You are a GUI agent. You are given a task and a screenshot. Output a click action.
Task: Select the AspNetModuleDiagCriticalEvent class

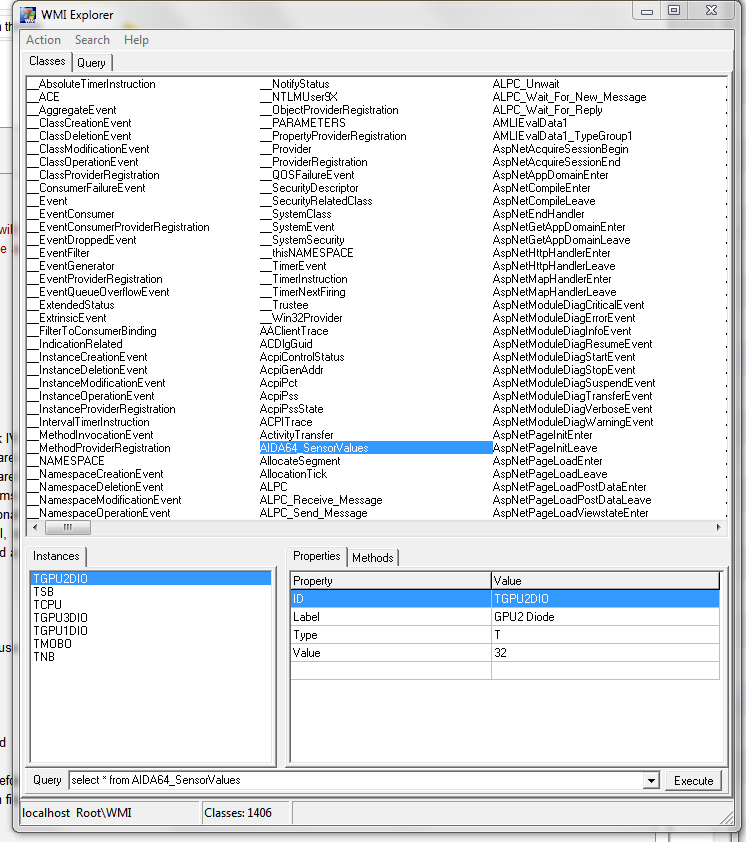(568, 305)
